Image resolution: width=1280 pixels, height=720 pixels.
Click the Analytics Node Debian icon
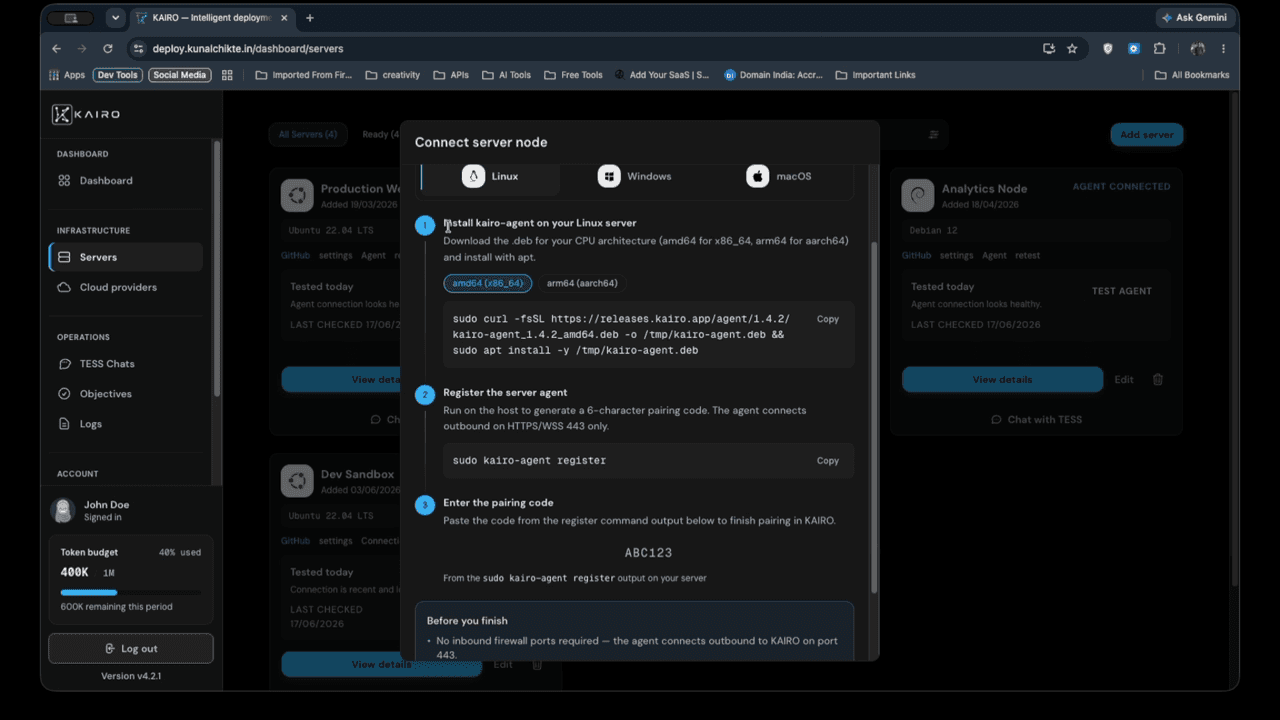point(918,196)
